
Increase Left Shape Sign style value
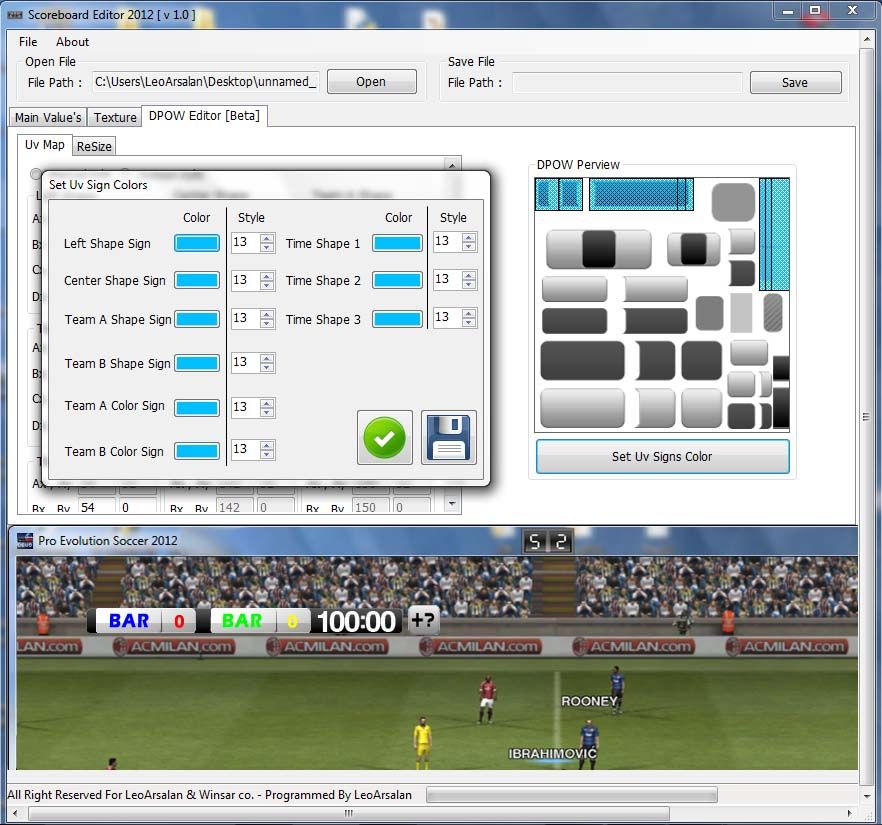[x=267, y=238]
